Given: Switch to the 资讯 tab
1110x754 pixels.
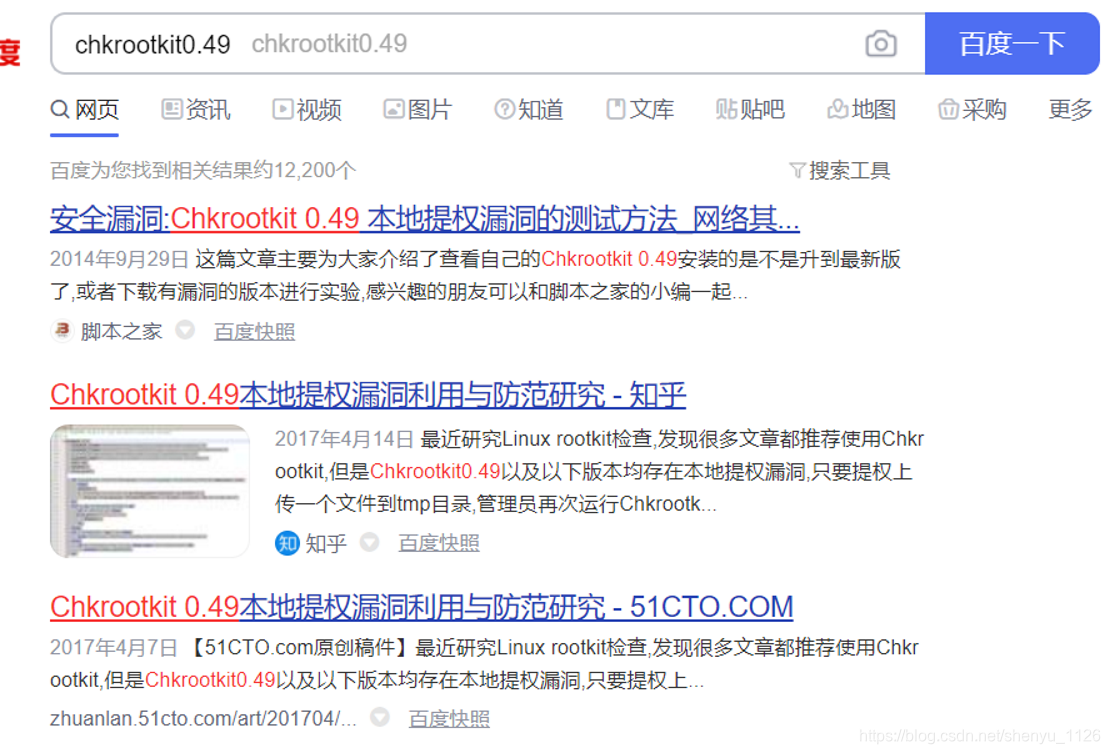Looking at the screenshot, I should [x=196, y=110].
